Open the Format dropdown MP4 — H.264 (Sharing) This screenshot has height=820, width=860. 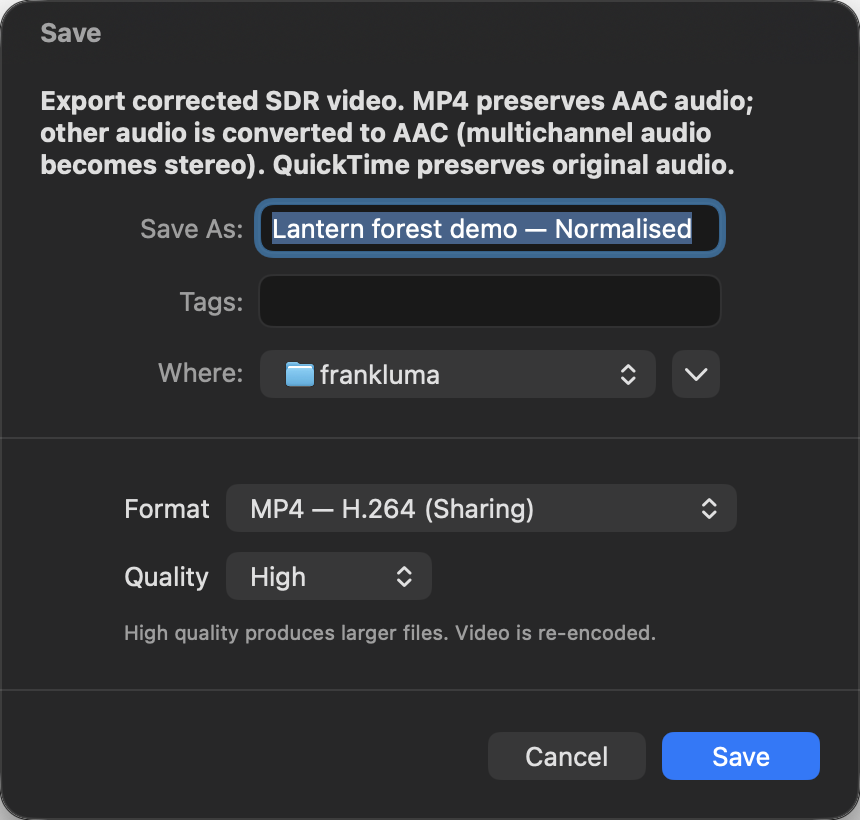coord(481,508)
